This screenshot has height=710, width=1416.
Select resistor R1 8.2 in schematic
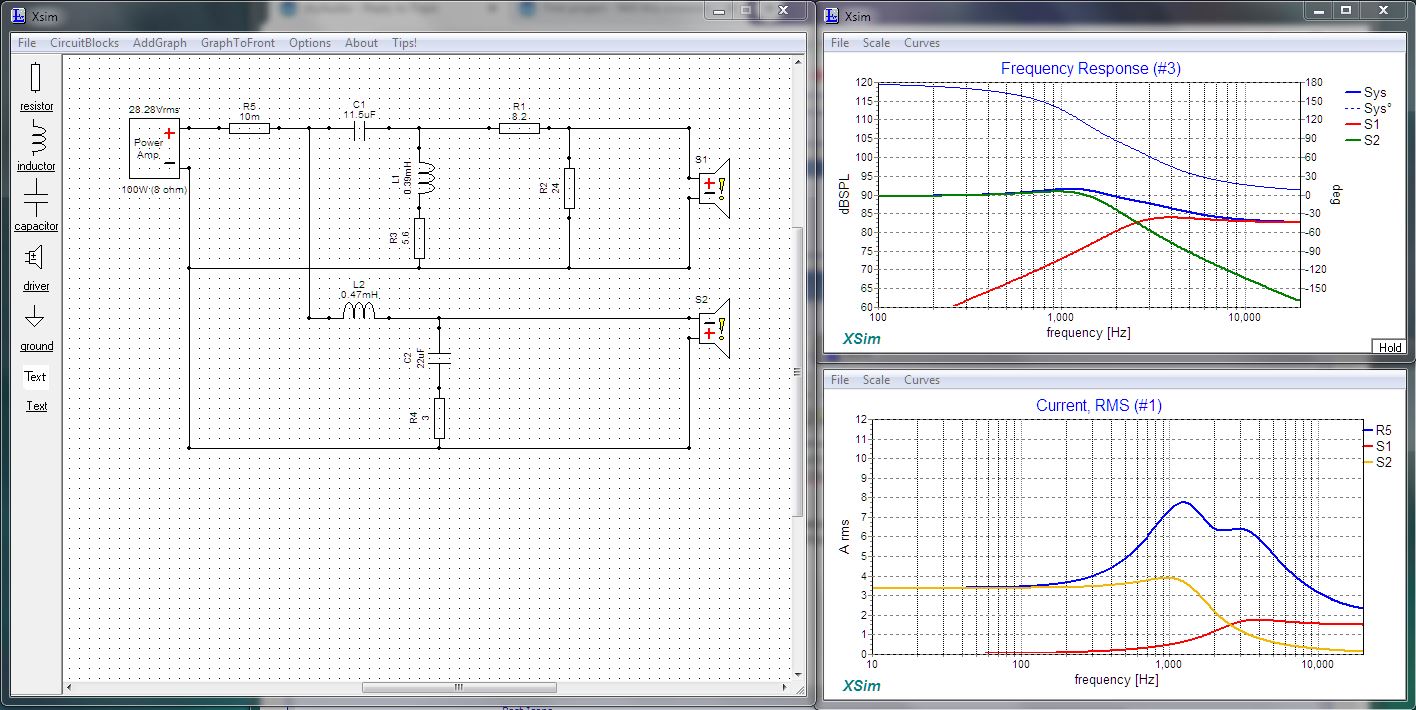pyautogui.click(x=519, y=128)
